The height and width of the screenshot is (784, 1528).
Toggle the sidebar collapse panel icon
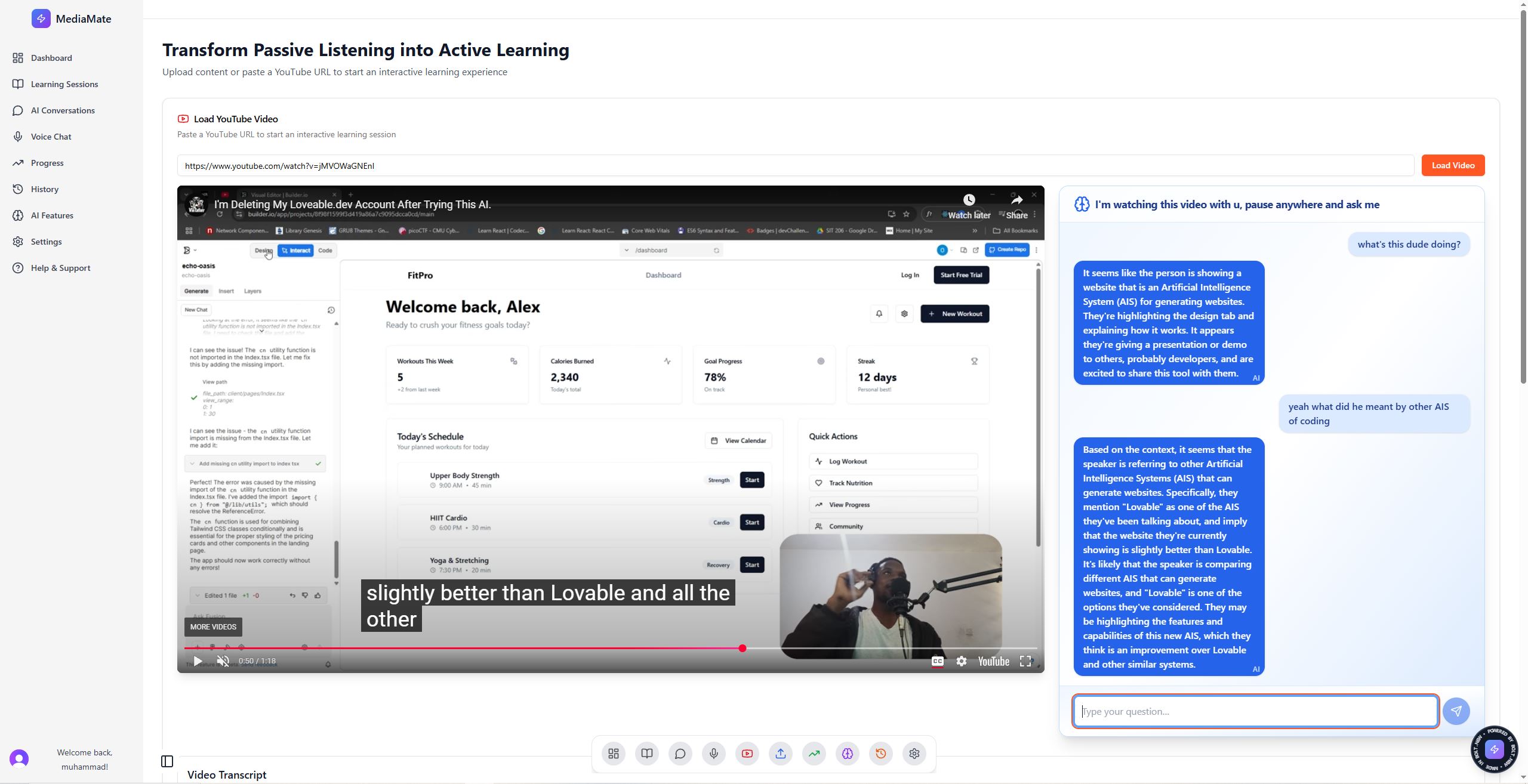click(167, 761)
